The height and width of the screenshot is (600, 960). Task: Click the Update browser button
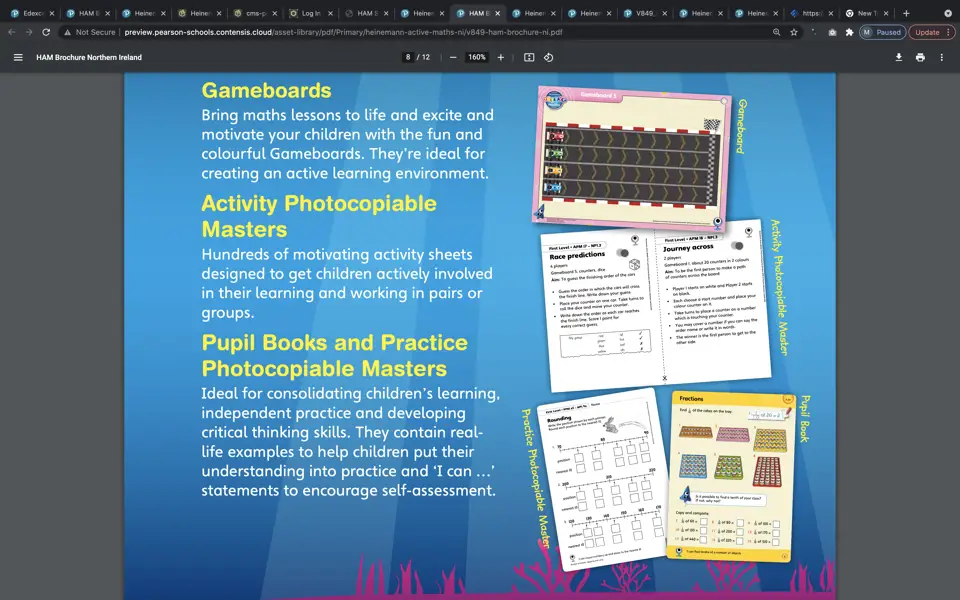(928, 32)
